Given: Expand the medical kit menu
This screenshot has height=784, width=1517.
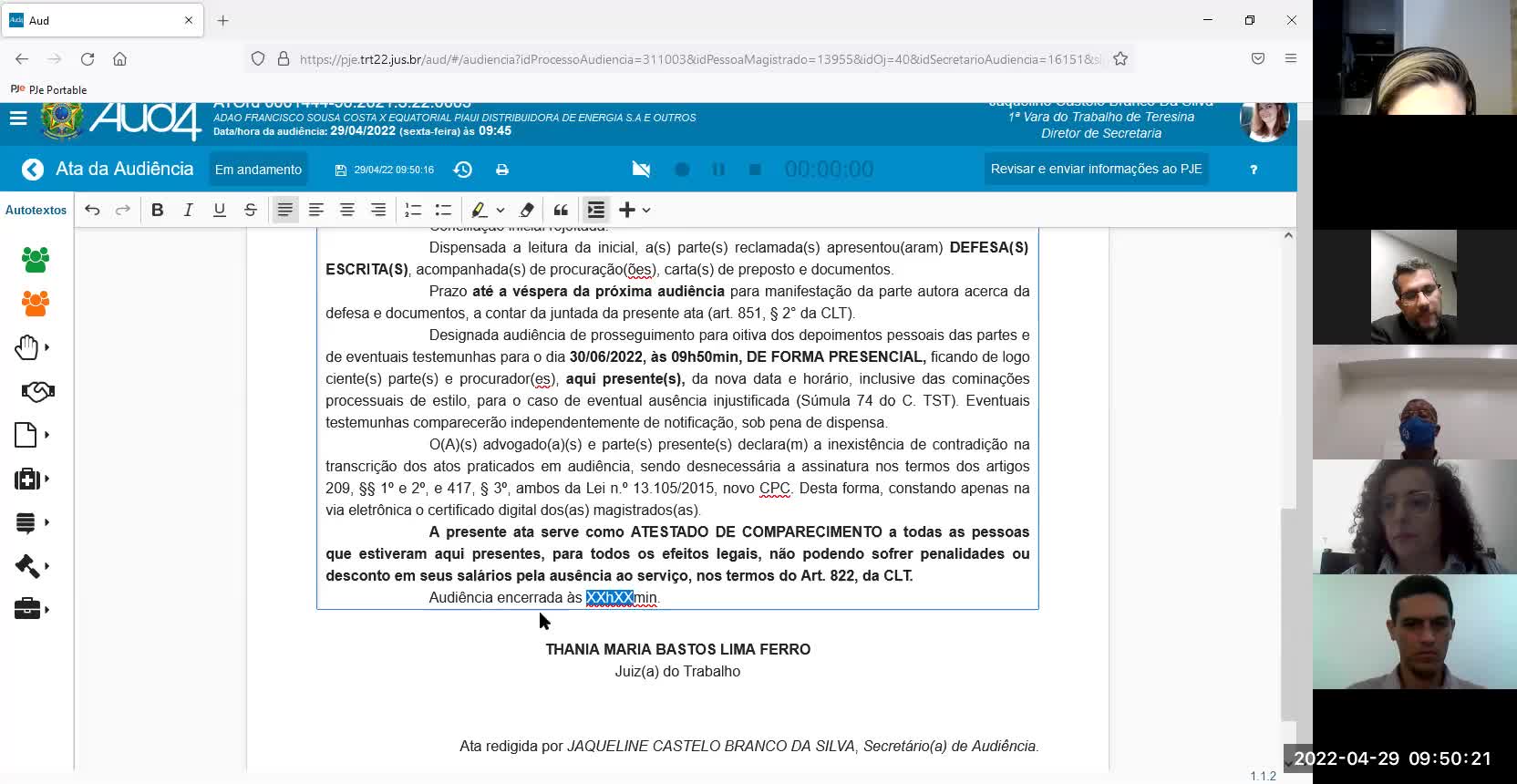Looking at the screenshot, I should 32,479.
